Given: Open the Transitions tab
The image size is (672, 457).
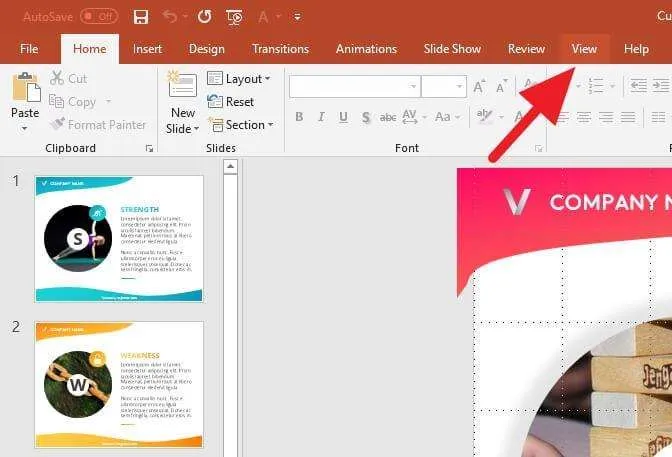Looking at the screenshot, I should 280,49.
